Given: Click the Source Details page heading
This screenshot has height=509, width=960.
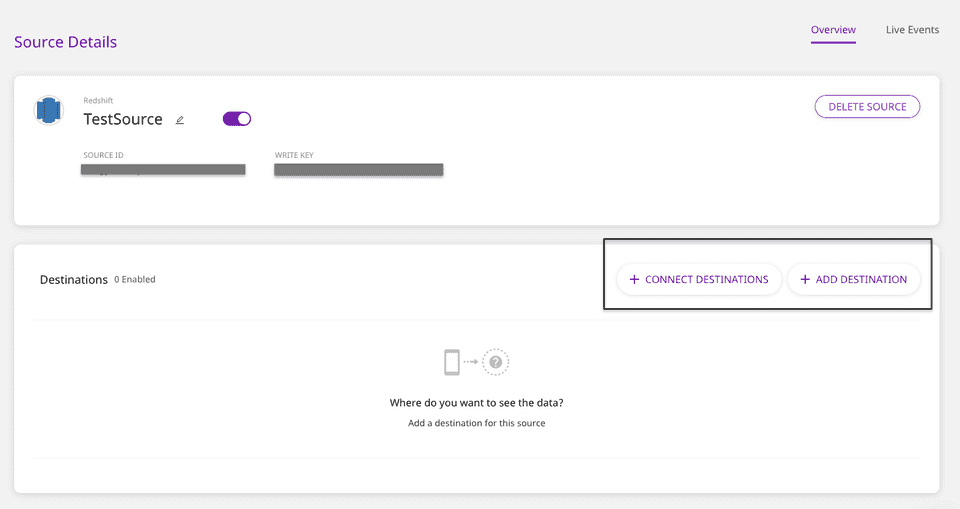Looking at the screenshot, I should 65,42.
